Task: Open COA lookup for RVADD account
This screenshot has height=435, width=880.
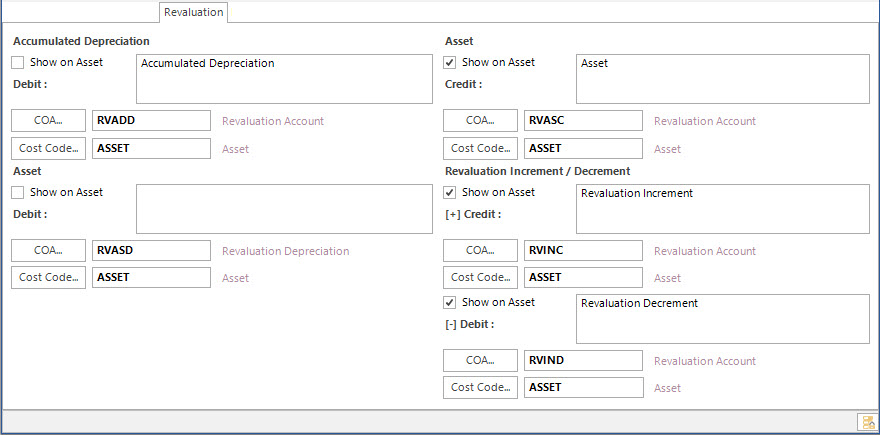Action: (48, 121)
